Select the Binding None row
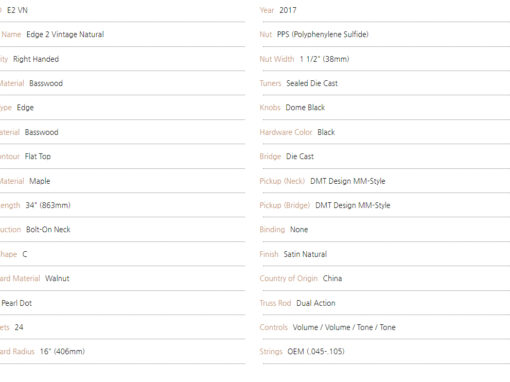The width and height of the screenshot is (510, 382). 385,230
